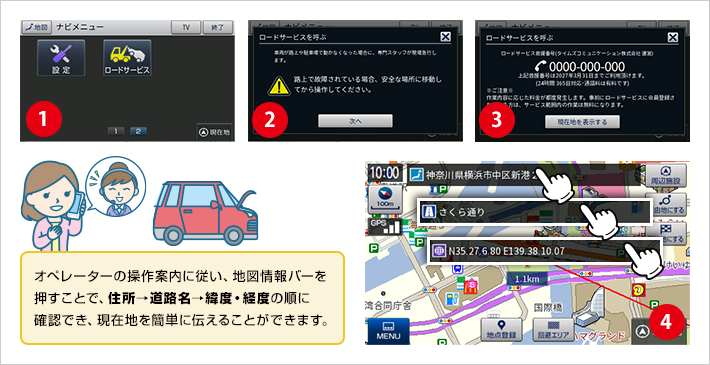Tap the 現在地 button in navi menu
The image size is (710, 365).
click(215, 133)
